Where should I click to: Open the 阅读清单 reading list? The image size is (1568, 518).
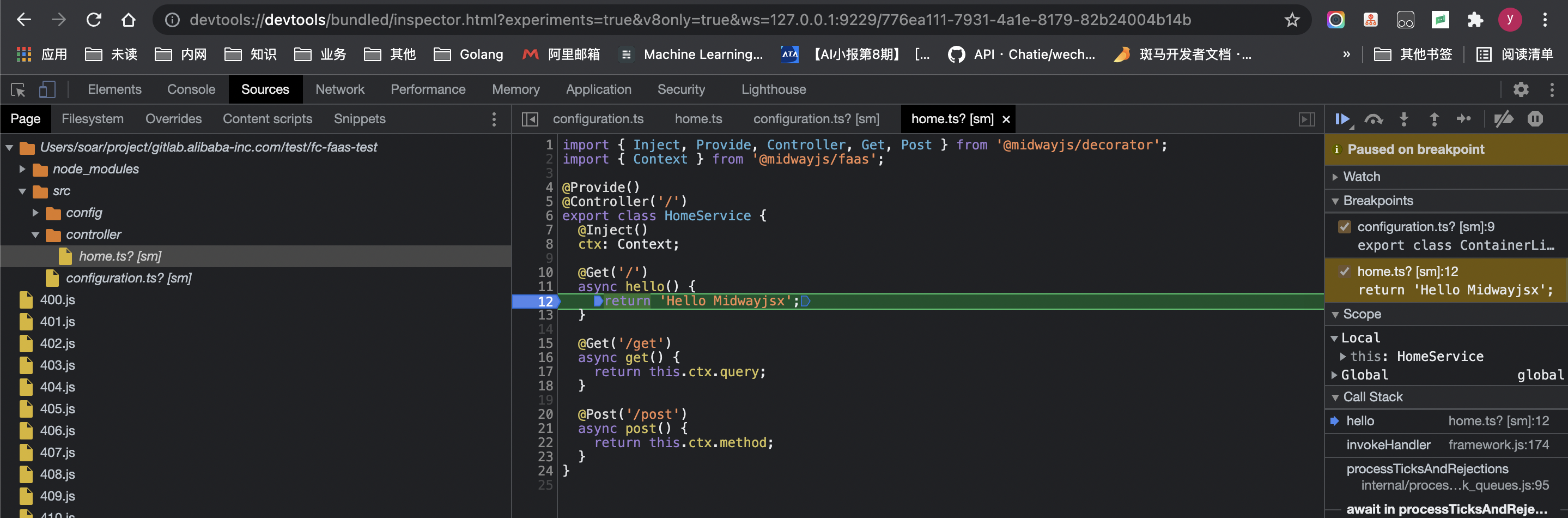1515,55
